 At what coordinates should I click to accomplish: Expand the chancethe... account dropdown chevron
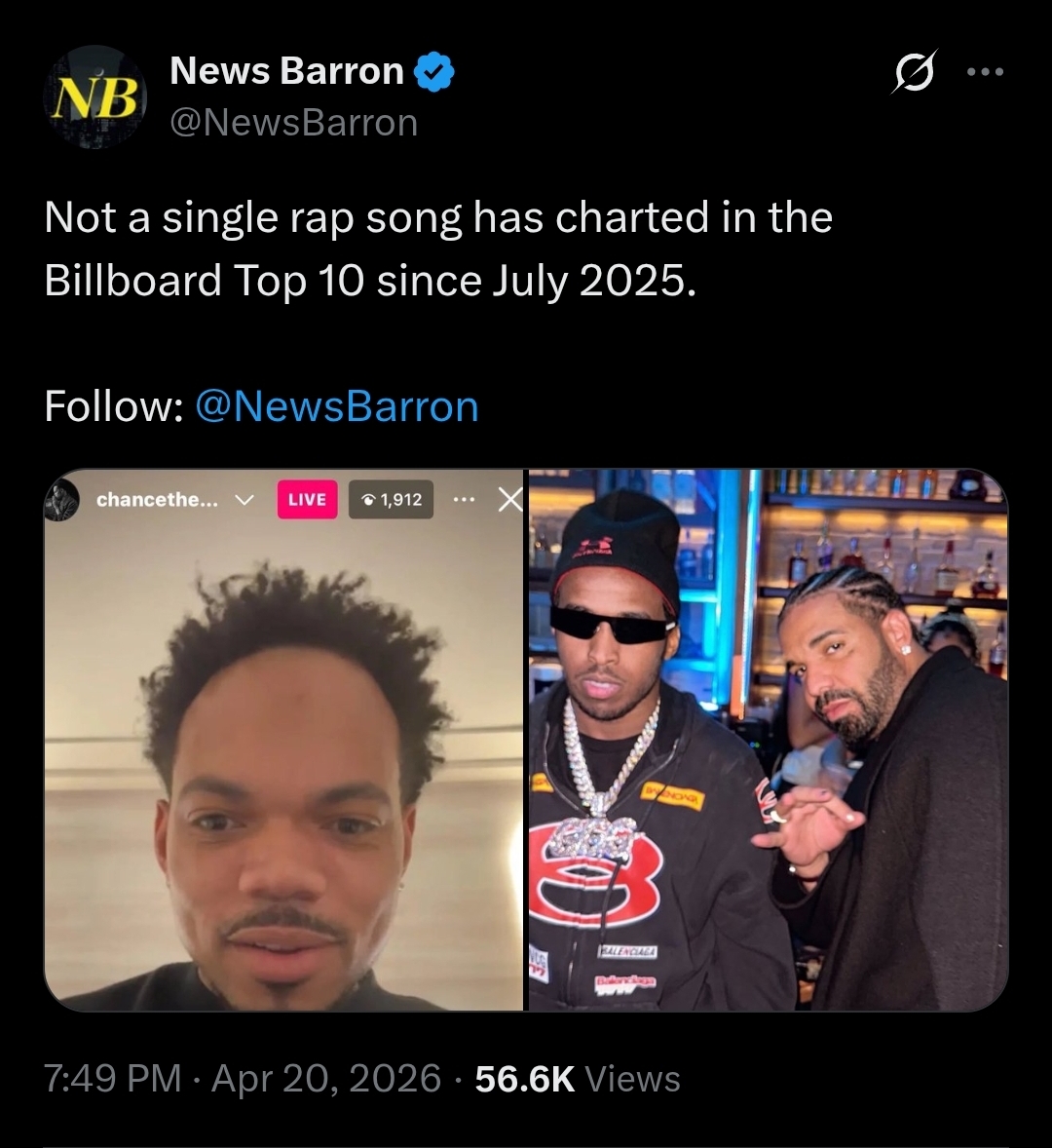[244, 500]
